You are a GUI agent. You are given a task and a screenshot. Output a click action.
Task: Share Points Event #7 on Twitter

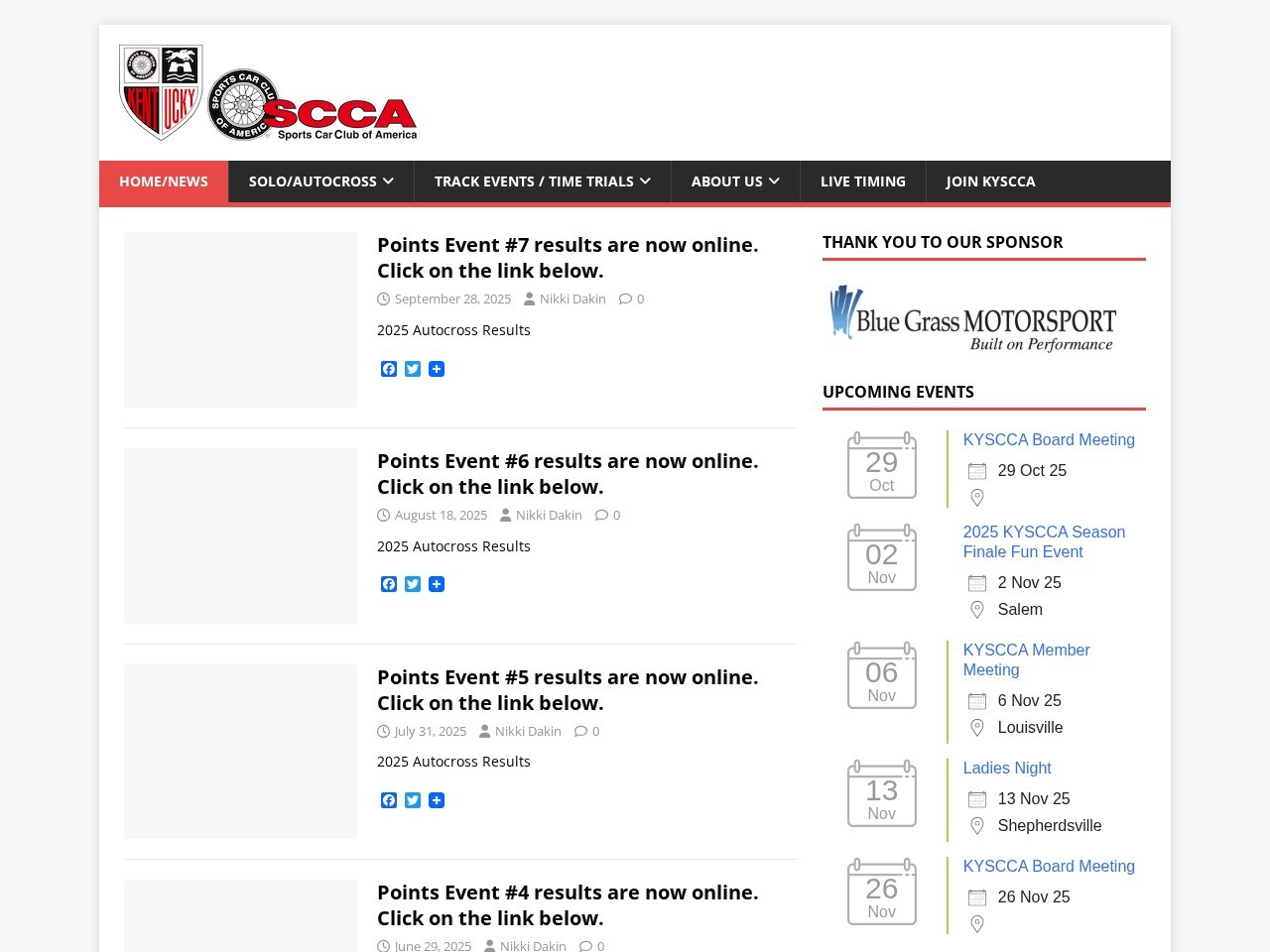[413, 369]
